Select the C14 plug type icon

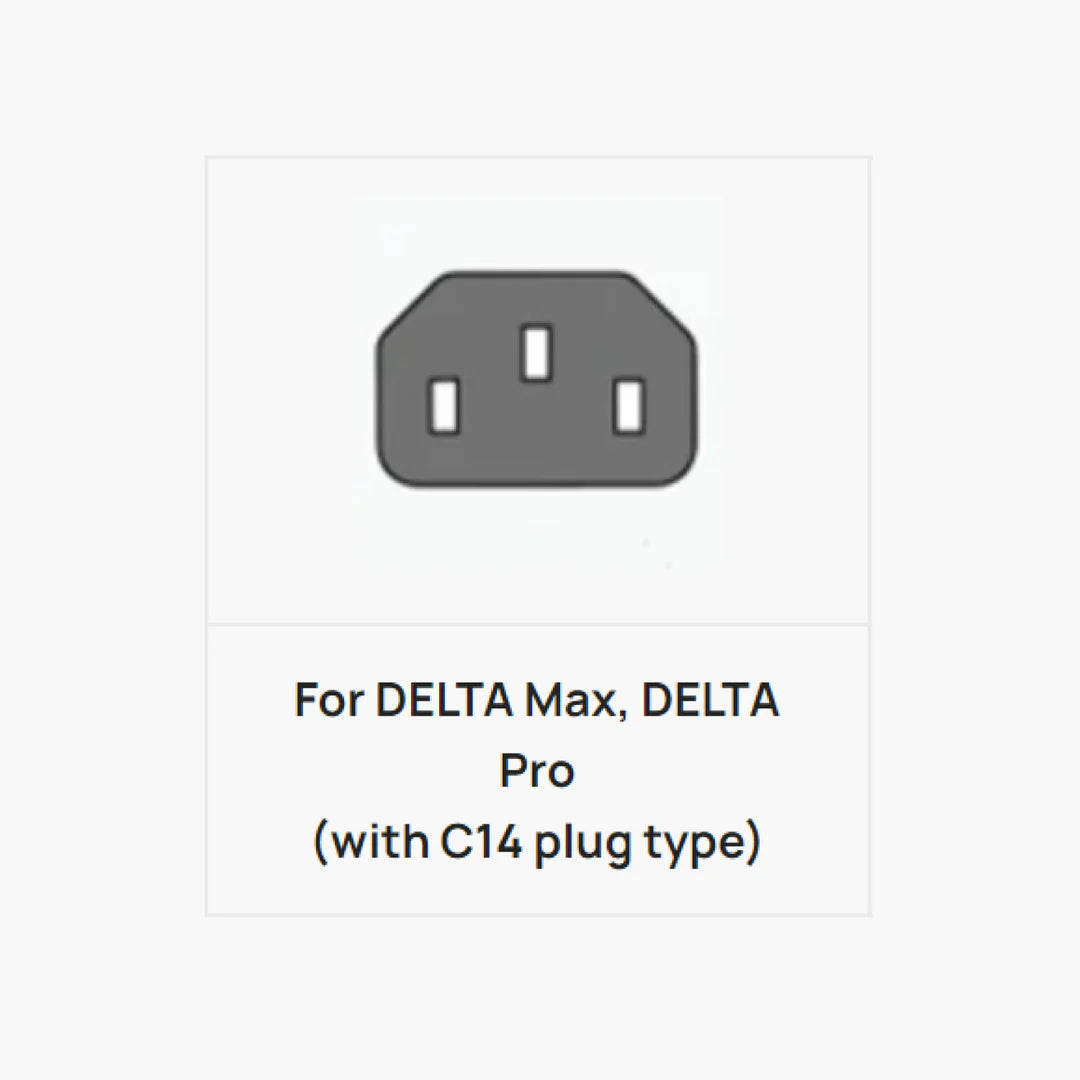pos(537,380)
